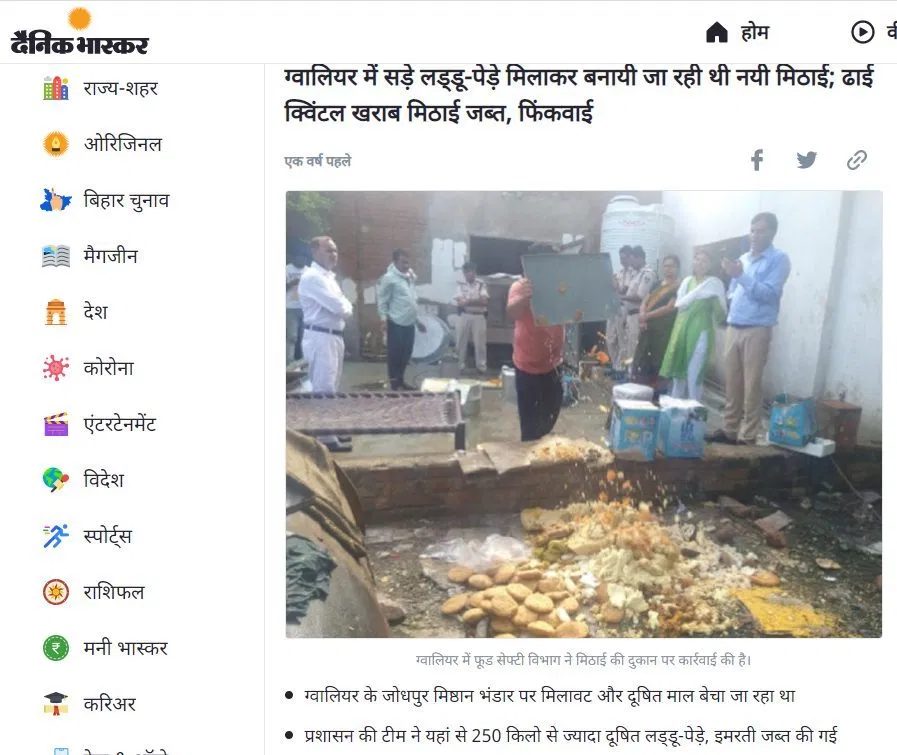Click the article headline about ग्वालियर
The image size is (897, 755).
pyautogui.click(x=579, y=94)
